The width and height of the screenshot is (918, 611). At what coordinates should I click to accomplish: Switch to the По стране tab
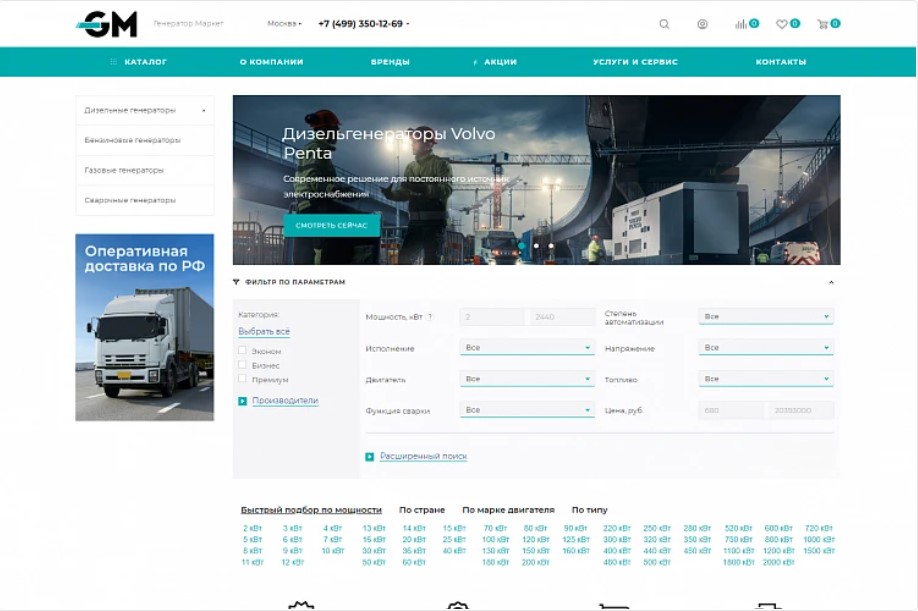422,510
